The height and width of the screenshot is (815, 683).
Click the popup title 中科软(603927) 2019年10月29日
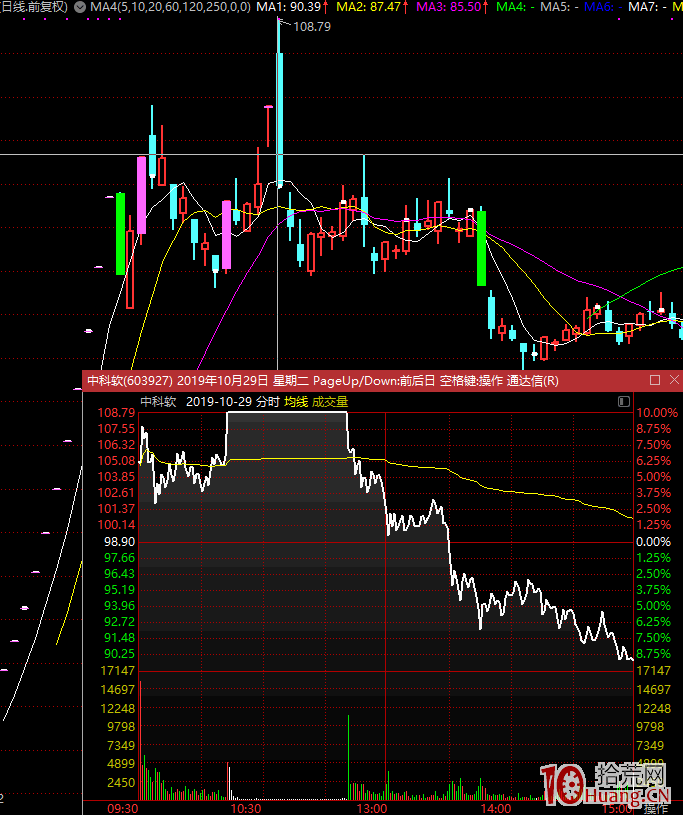178,381
